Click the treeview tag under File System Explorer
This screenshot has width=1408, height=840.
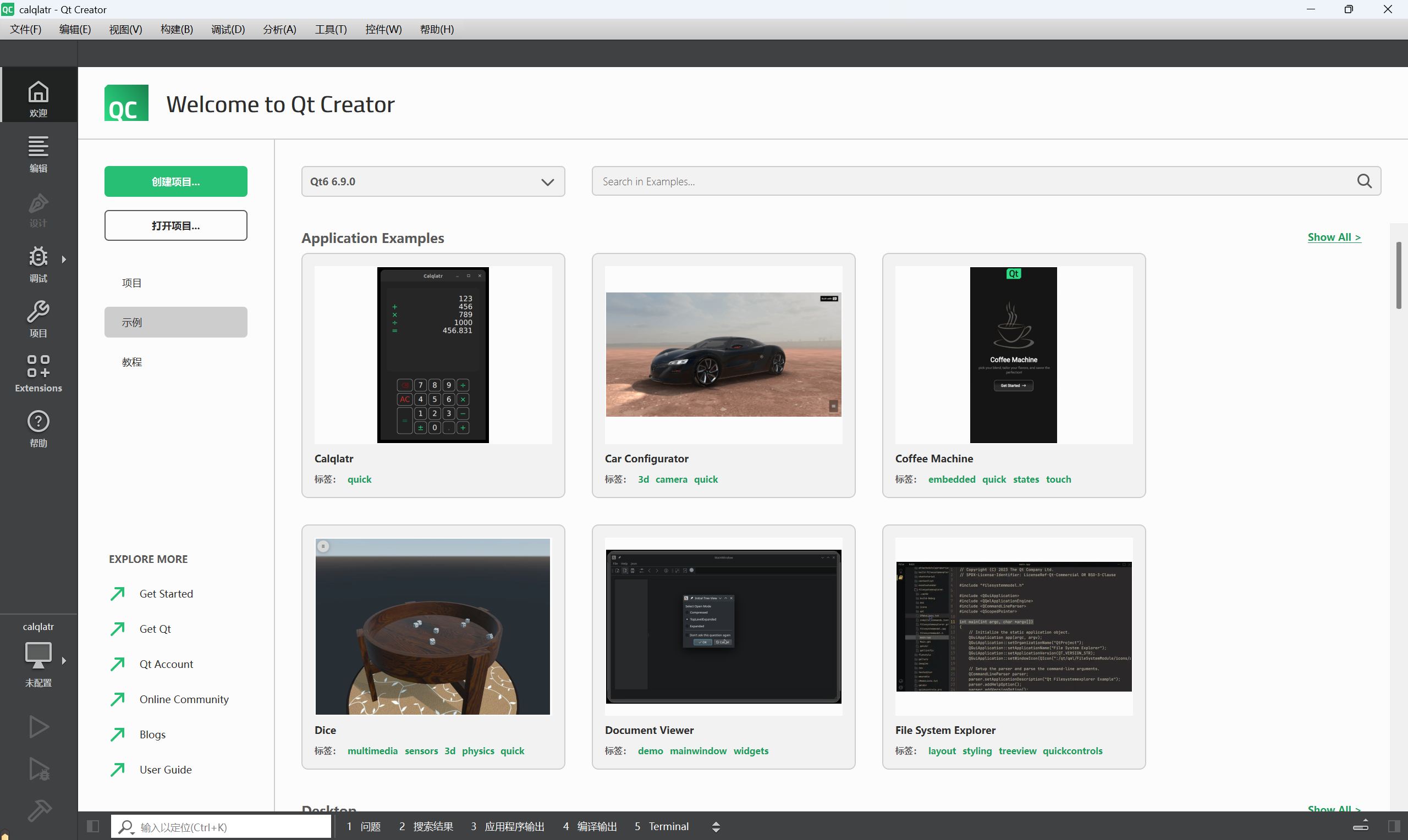[1018, 751]
